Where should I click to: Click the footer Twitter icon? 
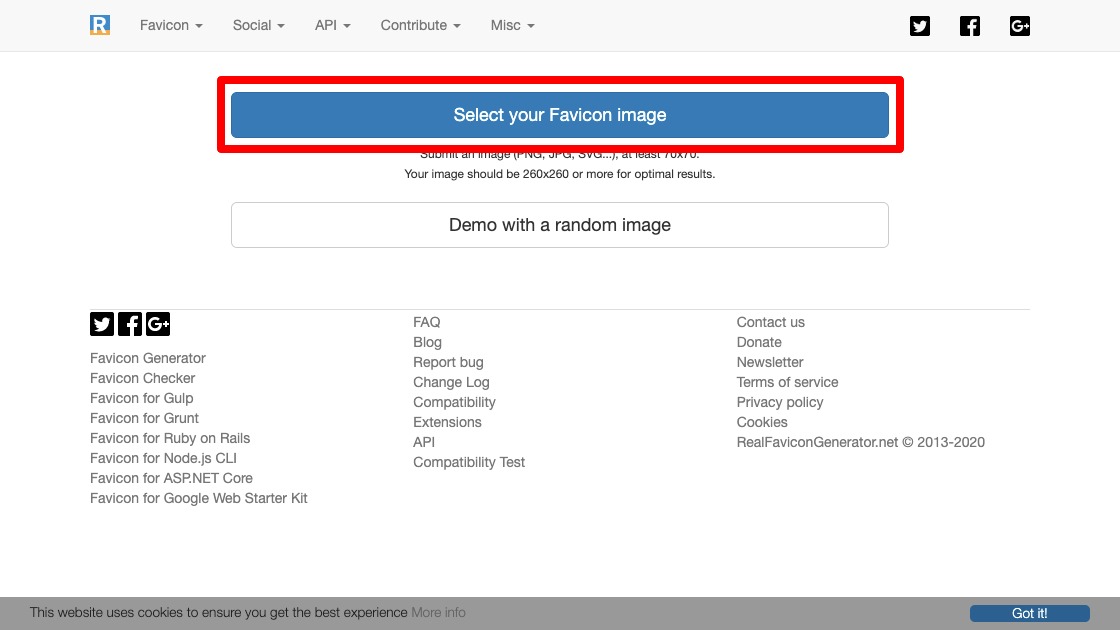[102, 323]
